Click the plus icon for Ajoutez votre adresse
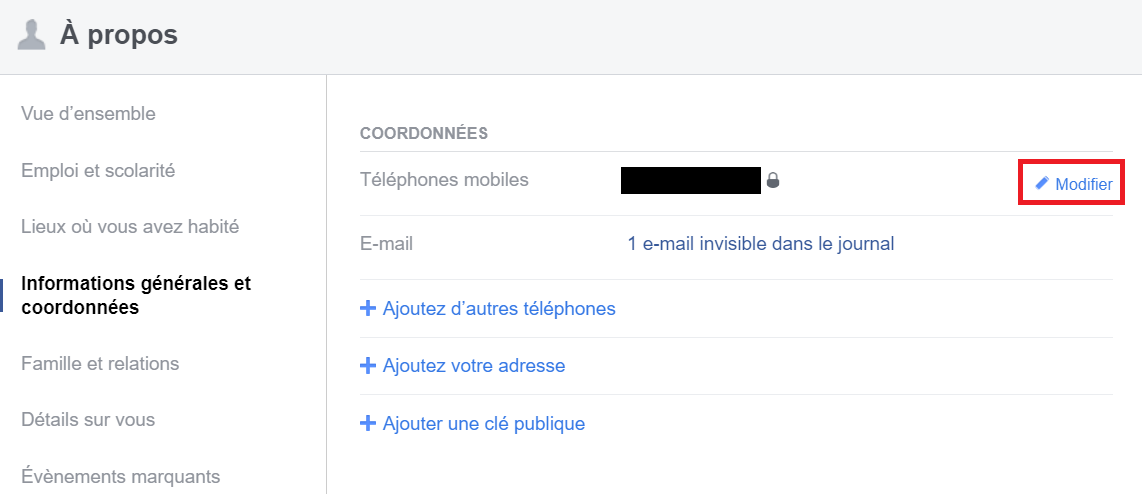 point(368,366)
